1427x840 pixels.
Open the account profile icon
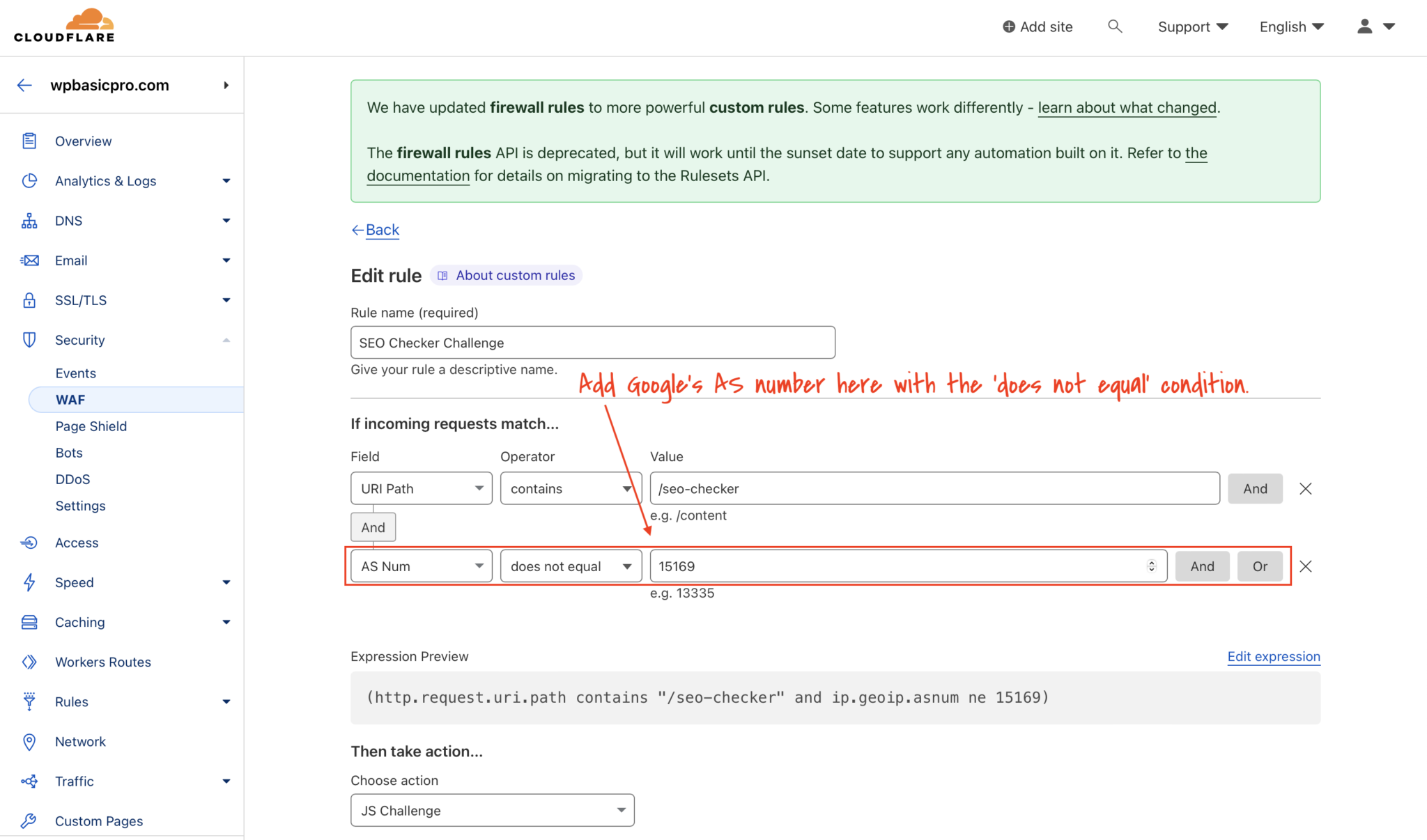[x=1365, y=26]
